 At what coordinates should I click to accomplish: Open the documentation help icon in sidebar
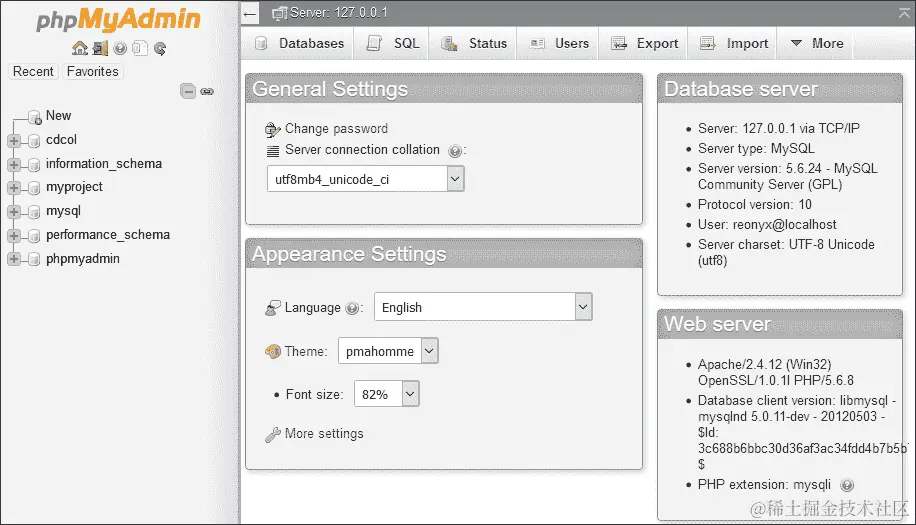click(120, 48)
